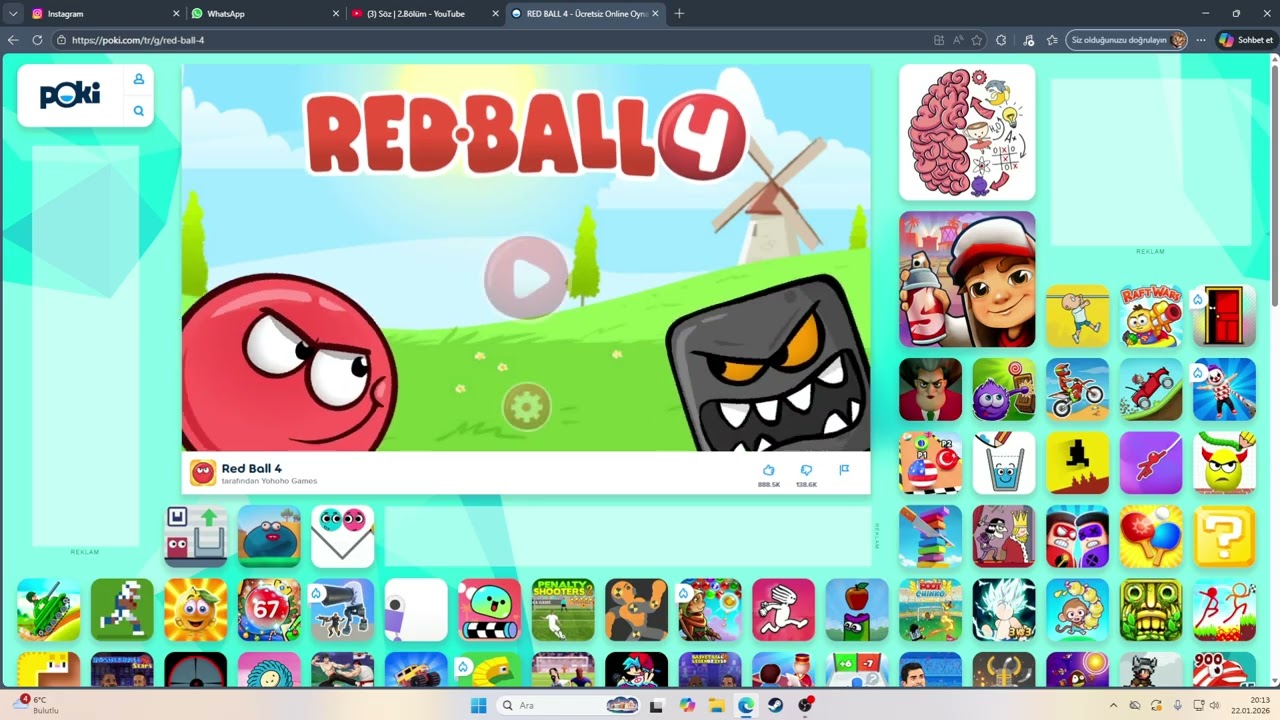Open the Poki search magnifier icon
1280x720 pixels.
click(139, 111)
